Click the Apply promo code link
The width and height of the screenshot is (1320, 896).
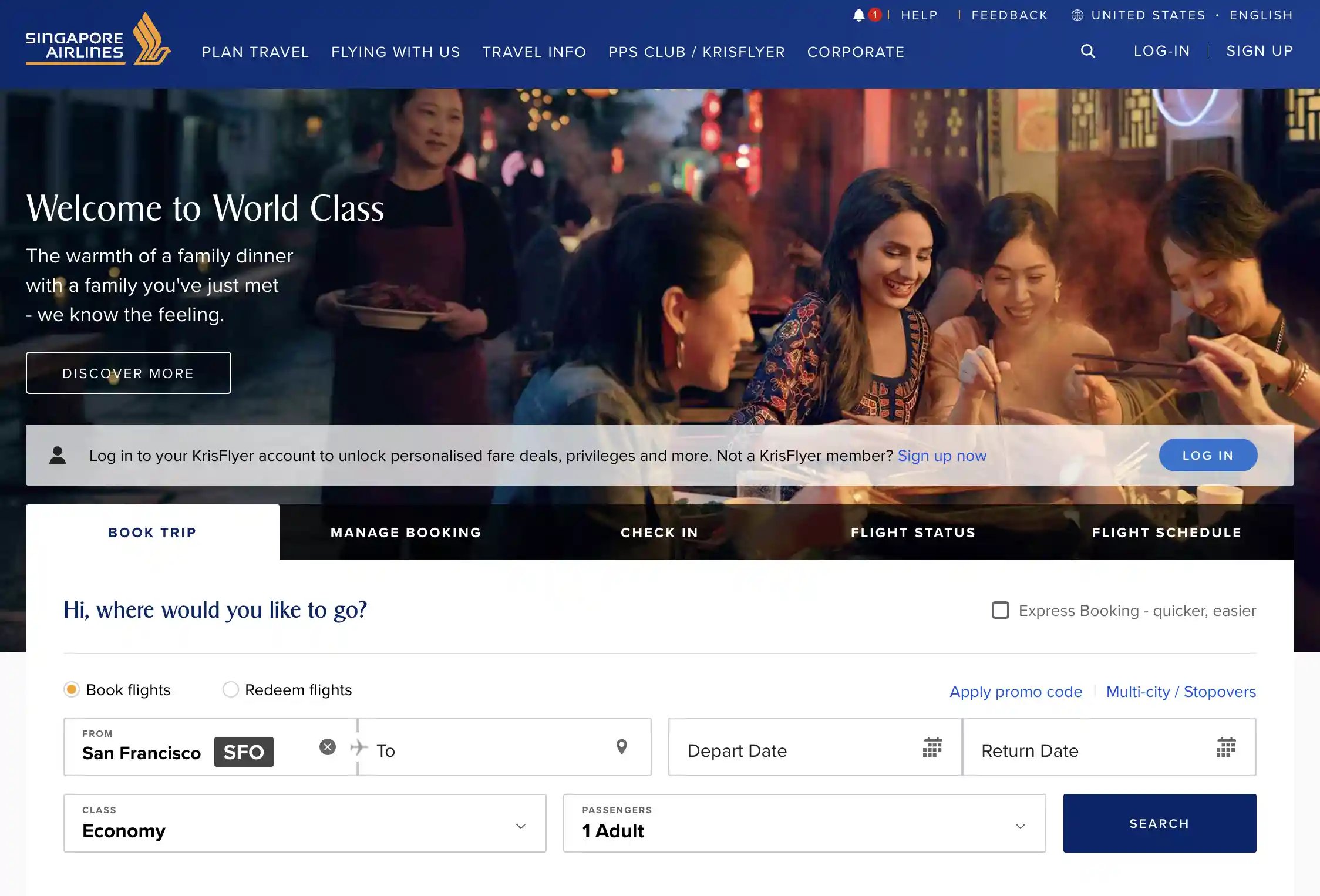click(x=1016, y=692)
